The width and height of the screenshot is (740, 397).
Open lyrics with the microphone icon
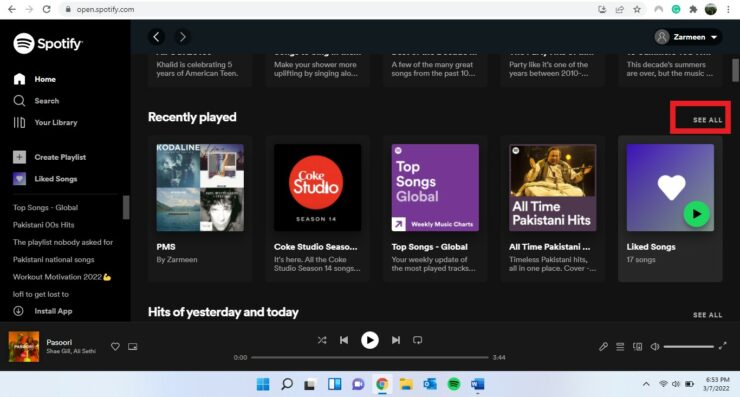tap(603, 346)
